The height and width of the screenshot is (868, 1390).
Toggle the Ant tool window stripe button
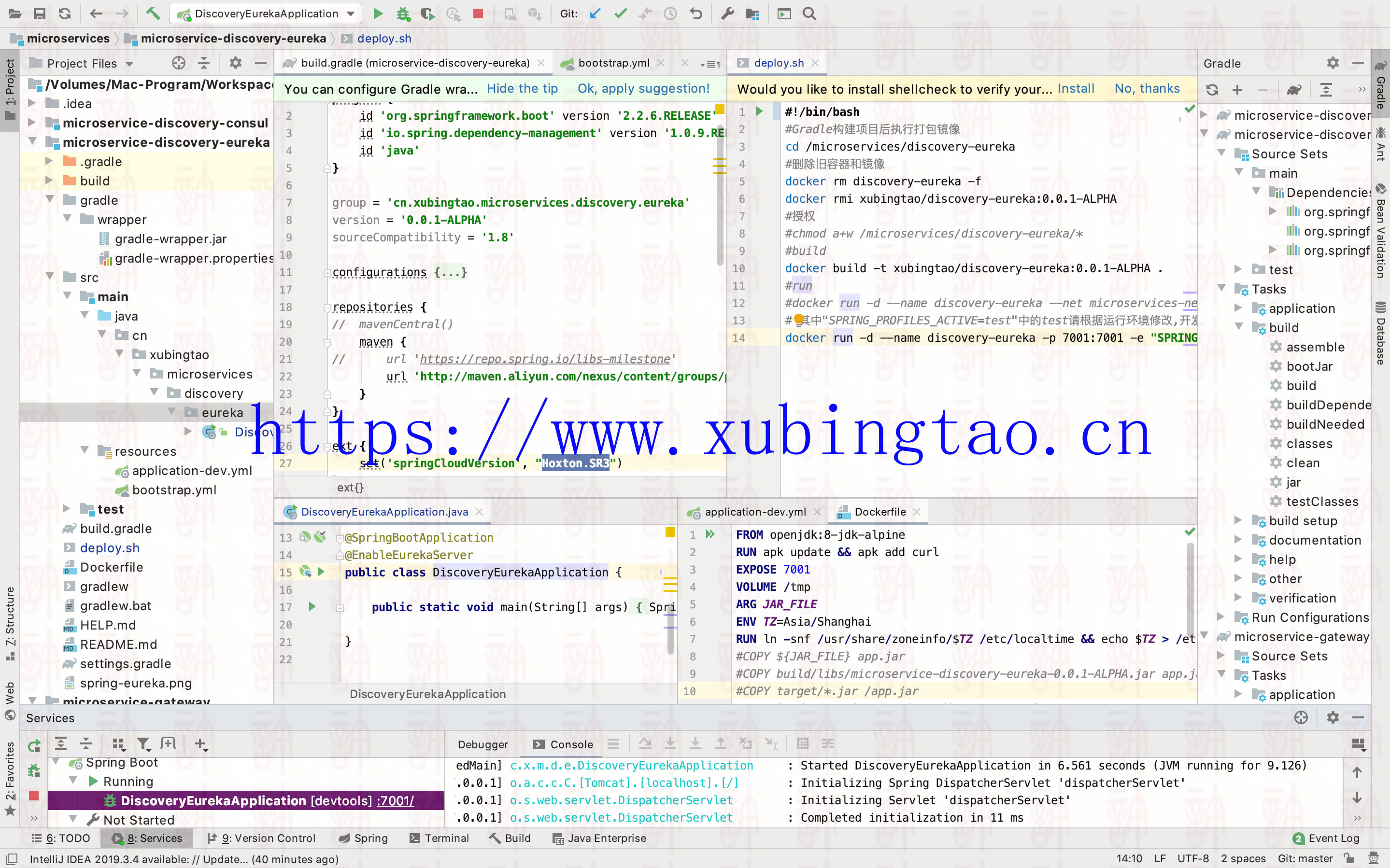(1380, 144)
